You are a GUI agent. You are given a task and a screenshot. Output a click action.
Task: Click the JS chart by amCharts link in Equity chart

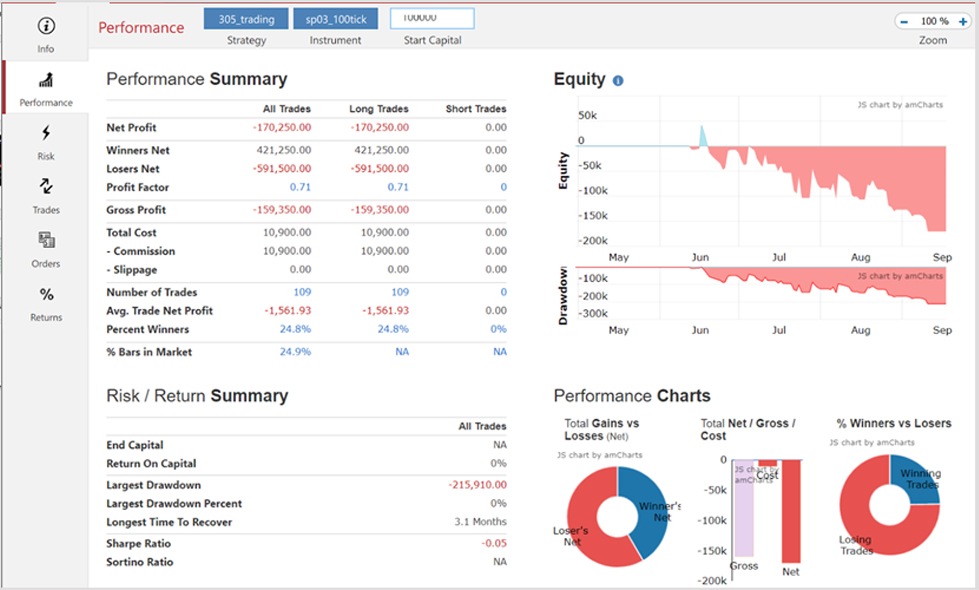900,105
